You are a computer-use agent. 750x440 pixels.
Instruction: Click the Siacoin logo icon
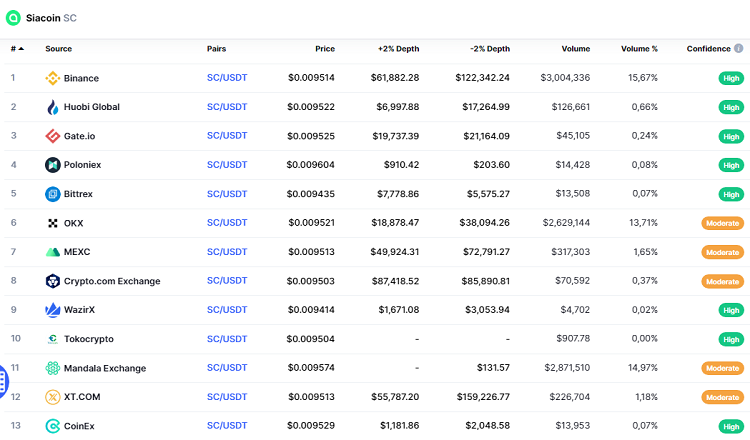click(13, 18)
